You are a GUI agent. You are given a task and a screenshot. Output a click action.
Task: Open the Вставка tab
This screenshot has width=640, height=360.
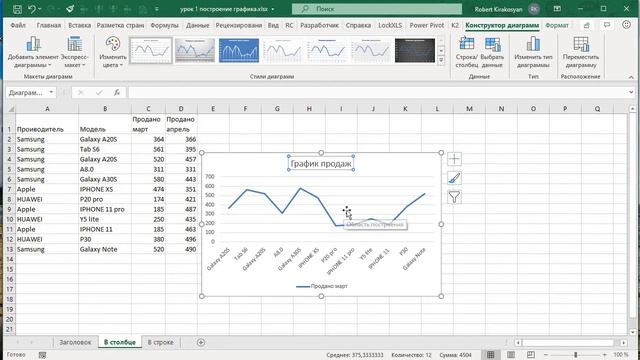click(x=80, y=25)
